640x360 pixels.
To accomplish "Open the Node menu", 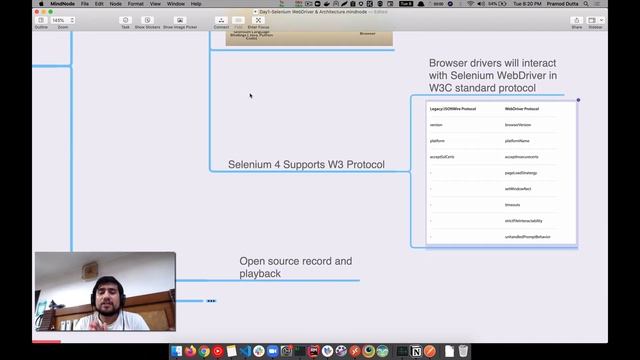I will (116, 4).
